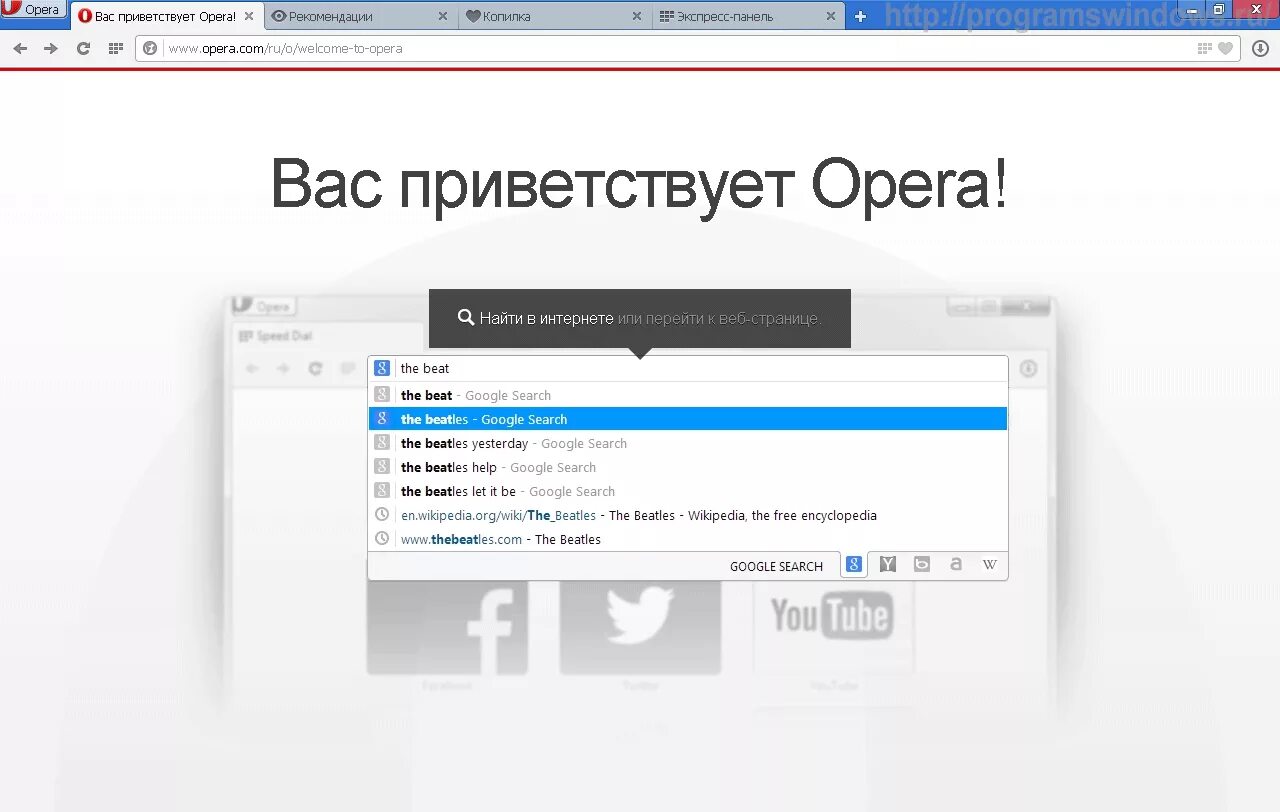Open the downloads button at the right end of the browser toolbar
The image size is (1280, 812).
point(1260,48)
